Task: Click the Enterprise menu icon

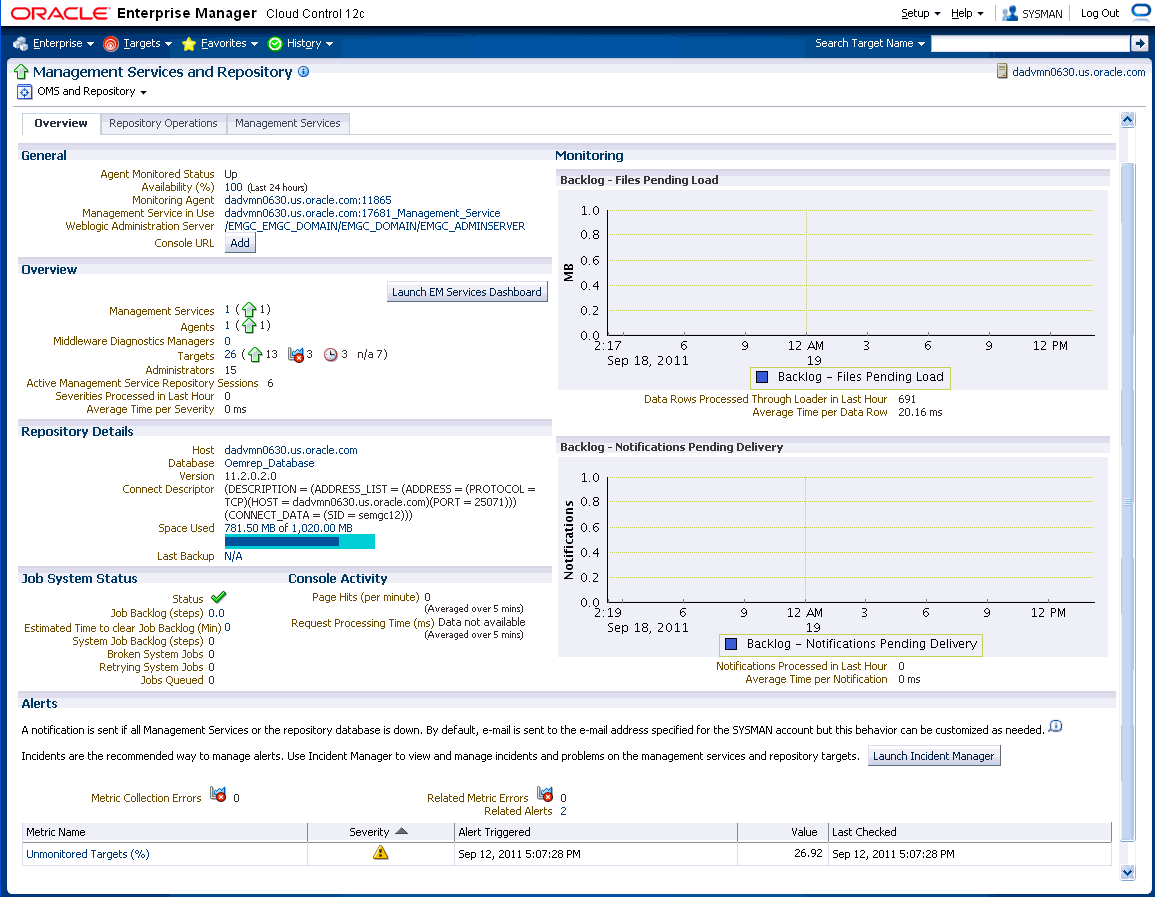Action: coord(21,44)
